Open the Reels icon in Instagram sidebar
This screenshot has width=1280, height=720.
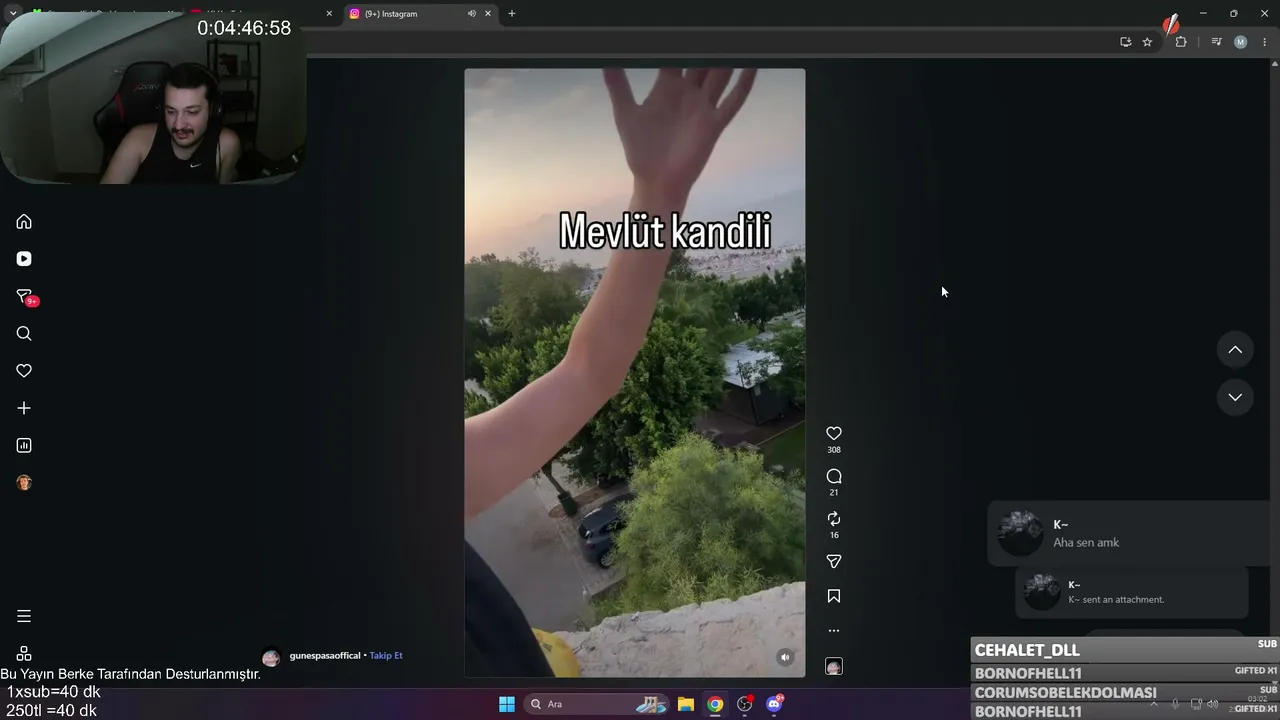click(24, 259)
